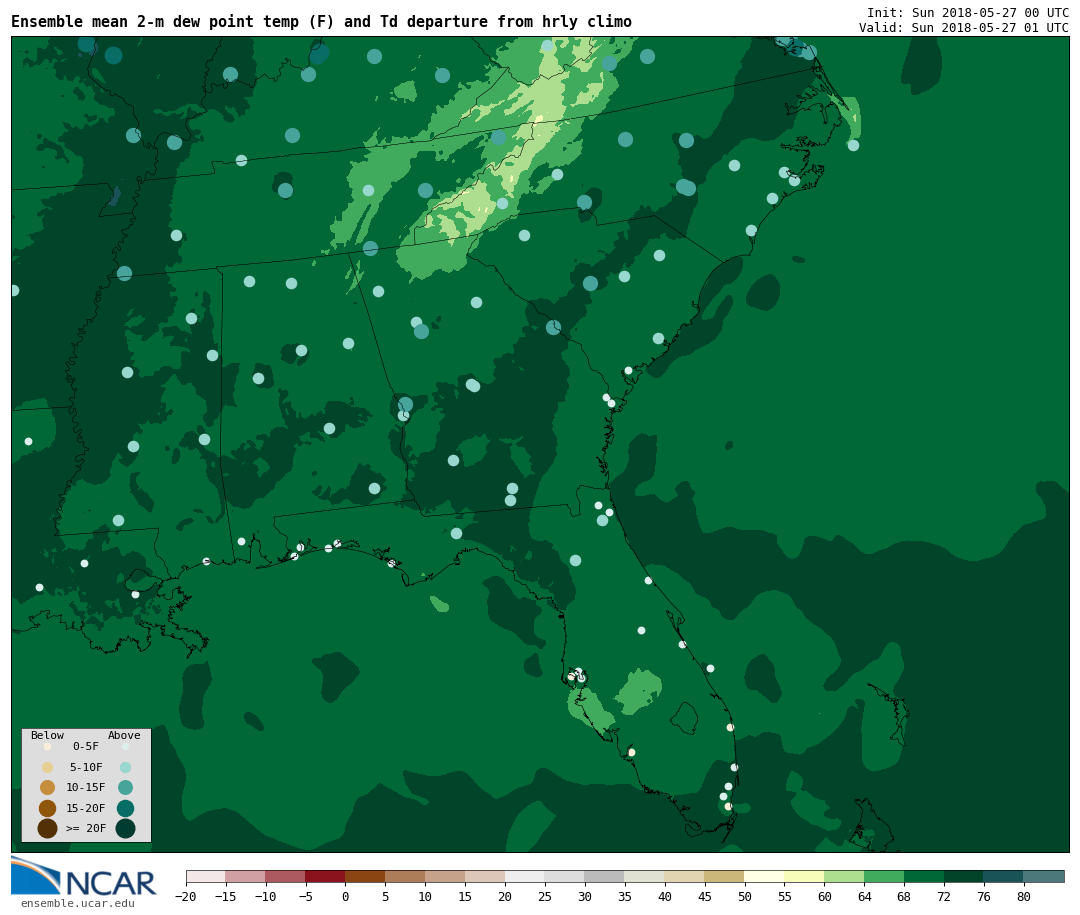This screenshot has width=1080, height=915.
Task: Select the Below >= 20F legend circle
Action: click(x=48, y=828)
